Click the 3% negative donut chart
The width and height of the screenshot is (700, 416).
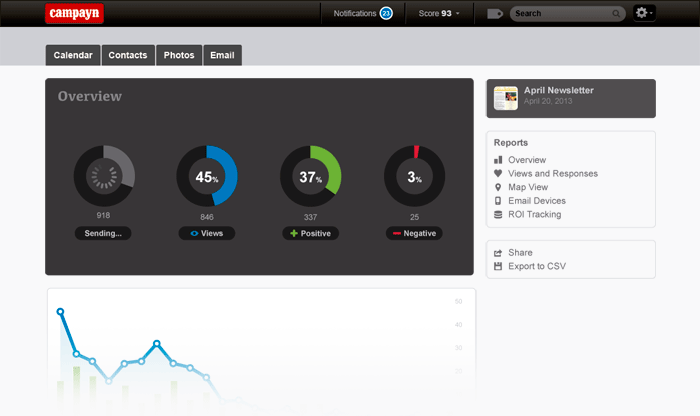414,176
